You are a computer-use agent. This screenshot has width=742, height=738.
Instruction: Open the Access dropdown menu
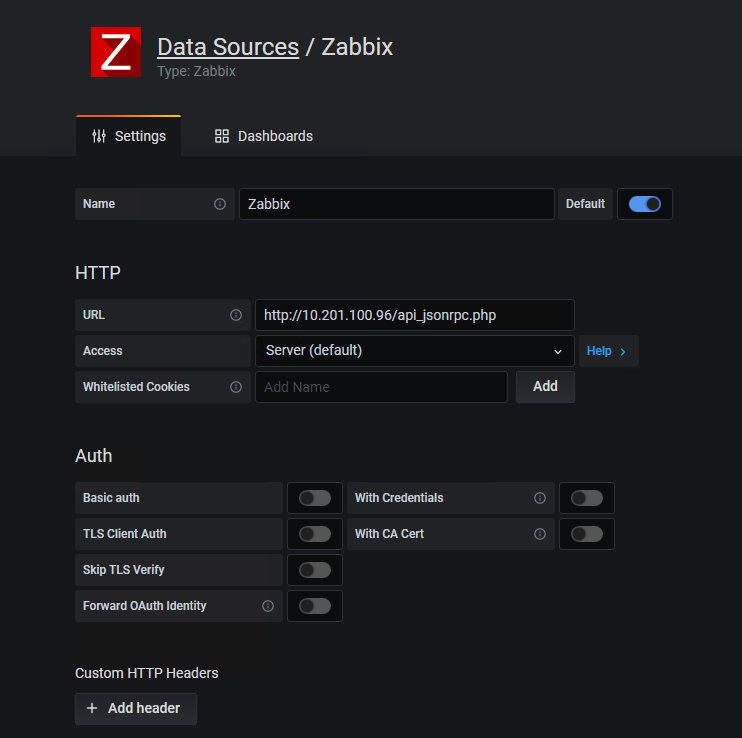414,351
